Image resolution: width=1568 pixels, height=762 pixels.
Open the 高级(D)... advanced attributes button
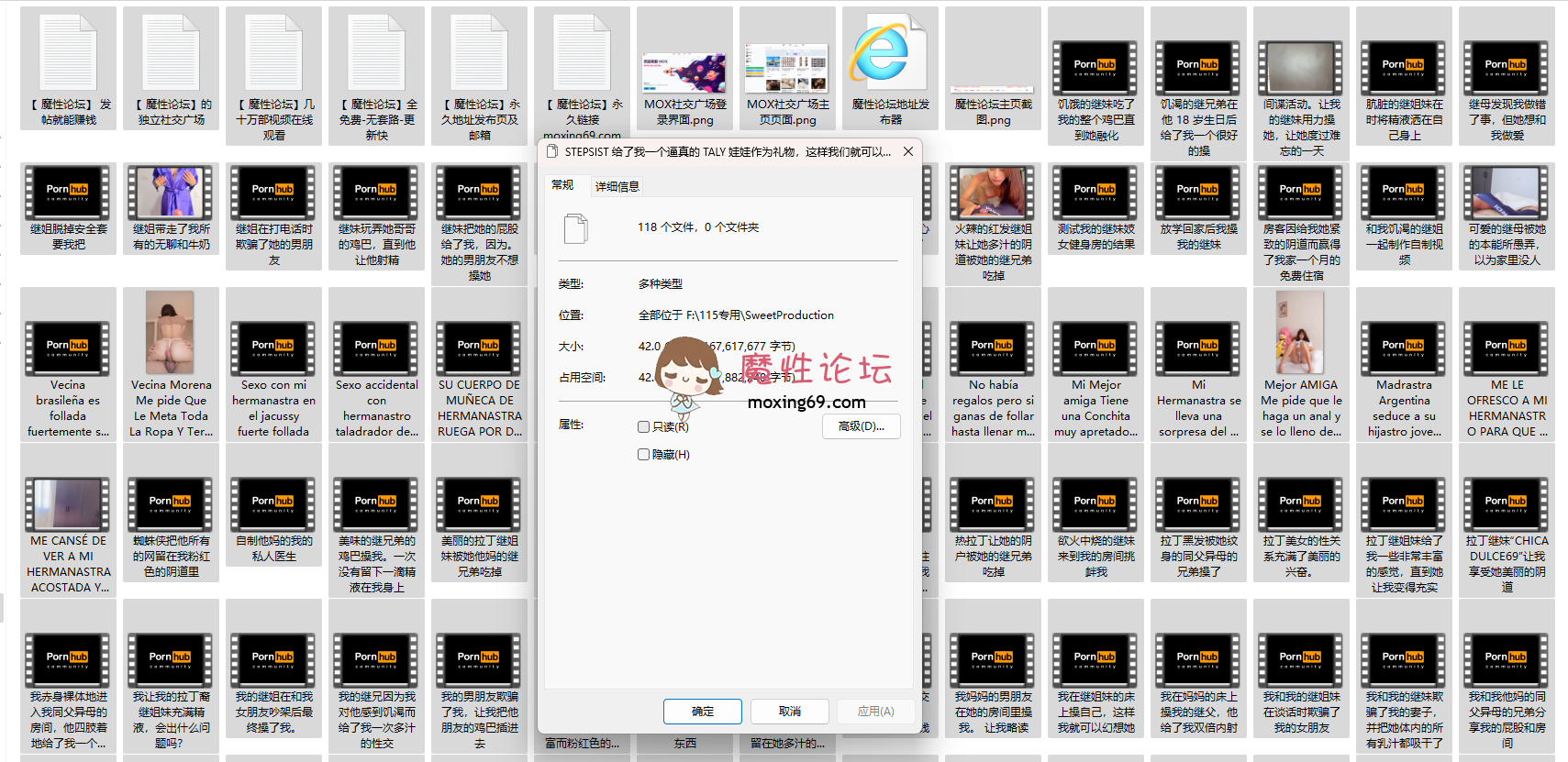[861, 426]
